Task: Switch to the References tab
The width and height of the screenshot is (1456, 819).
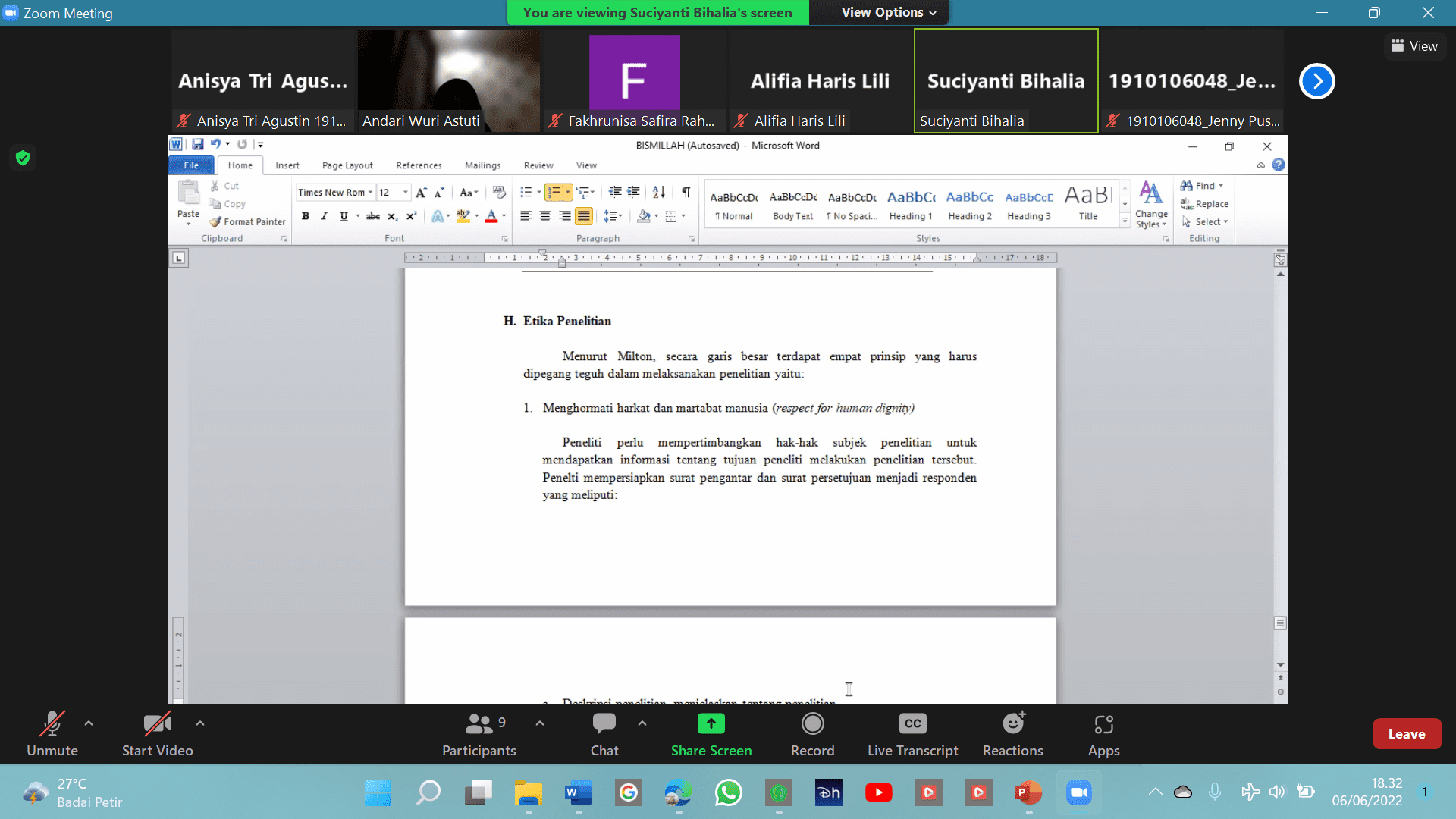Action: point(419,165)
